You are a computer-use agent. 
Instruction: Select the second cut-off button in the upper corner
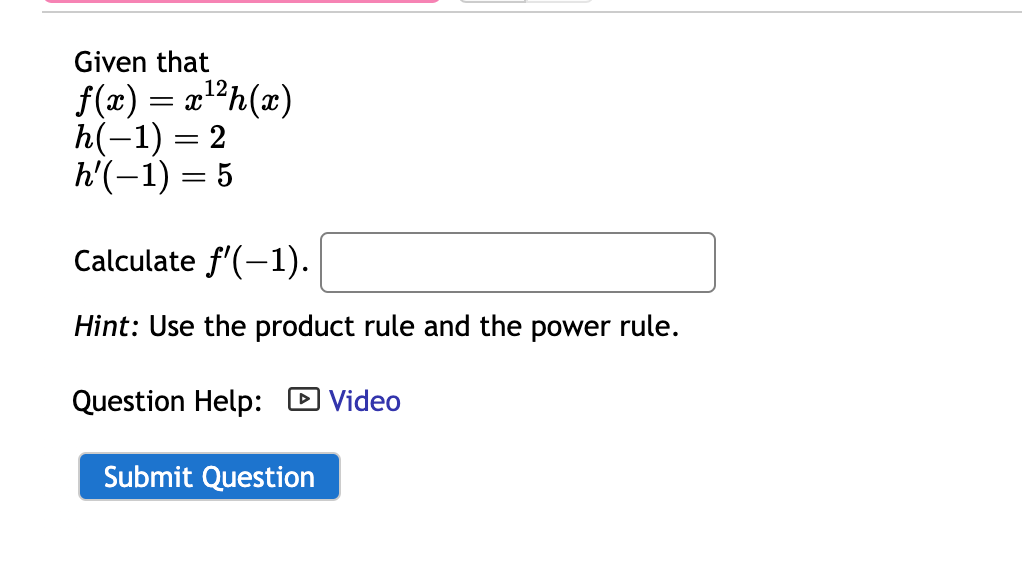pos(557,2)
